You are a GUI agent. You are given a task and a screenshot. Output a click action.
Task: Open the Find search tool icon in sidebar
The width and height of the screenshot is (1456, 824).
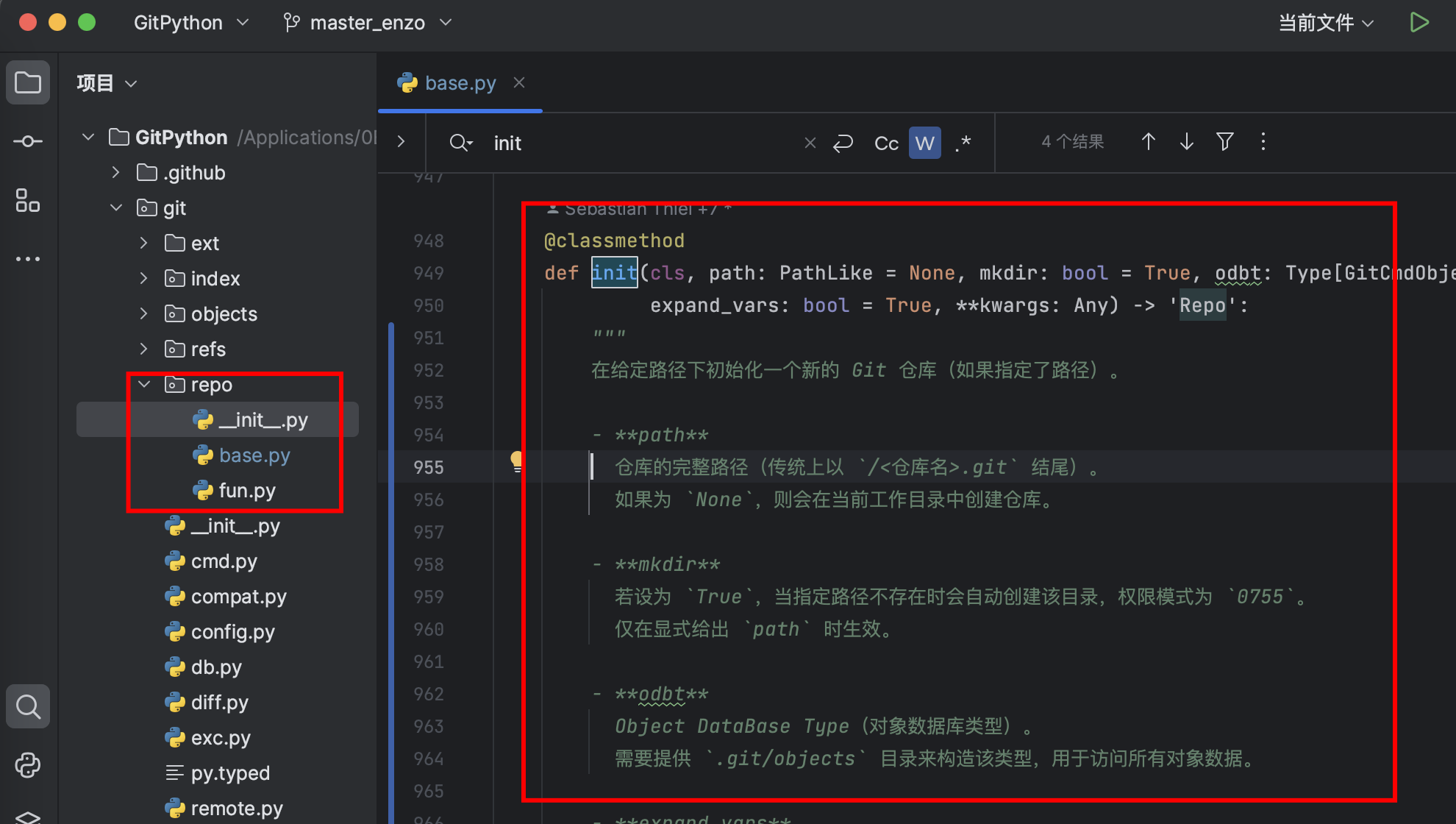coord(28,706)
